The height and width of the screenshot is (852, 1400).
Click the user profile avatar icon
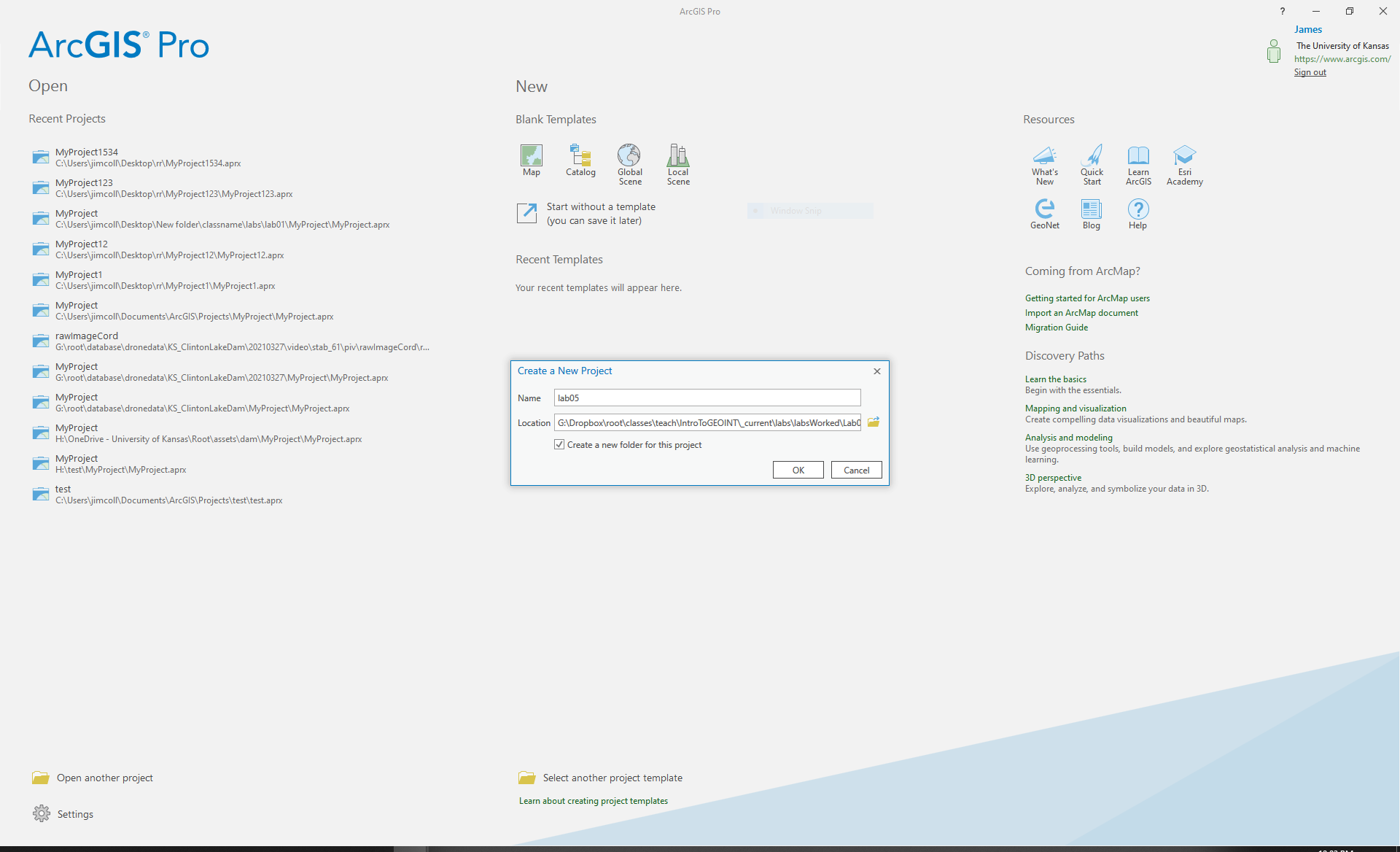pyautogui.click(x=1274, y=51)
